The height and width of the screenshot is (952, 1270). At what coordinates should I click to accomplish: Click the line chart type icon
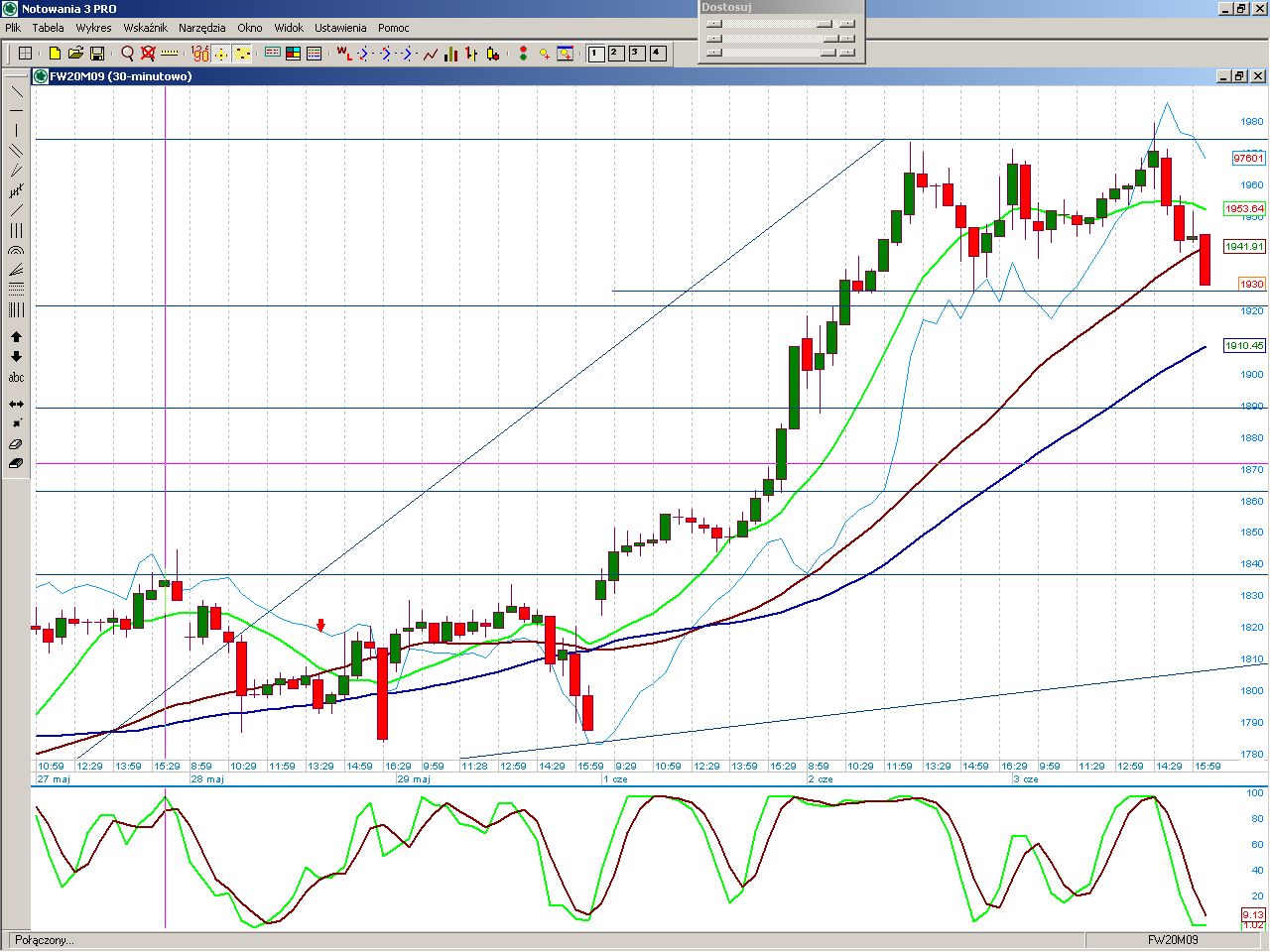click(x=430, y=54)
